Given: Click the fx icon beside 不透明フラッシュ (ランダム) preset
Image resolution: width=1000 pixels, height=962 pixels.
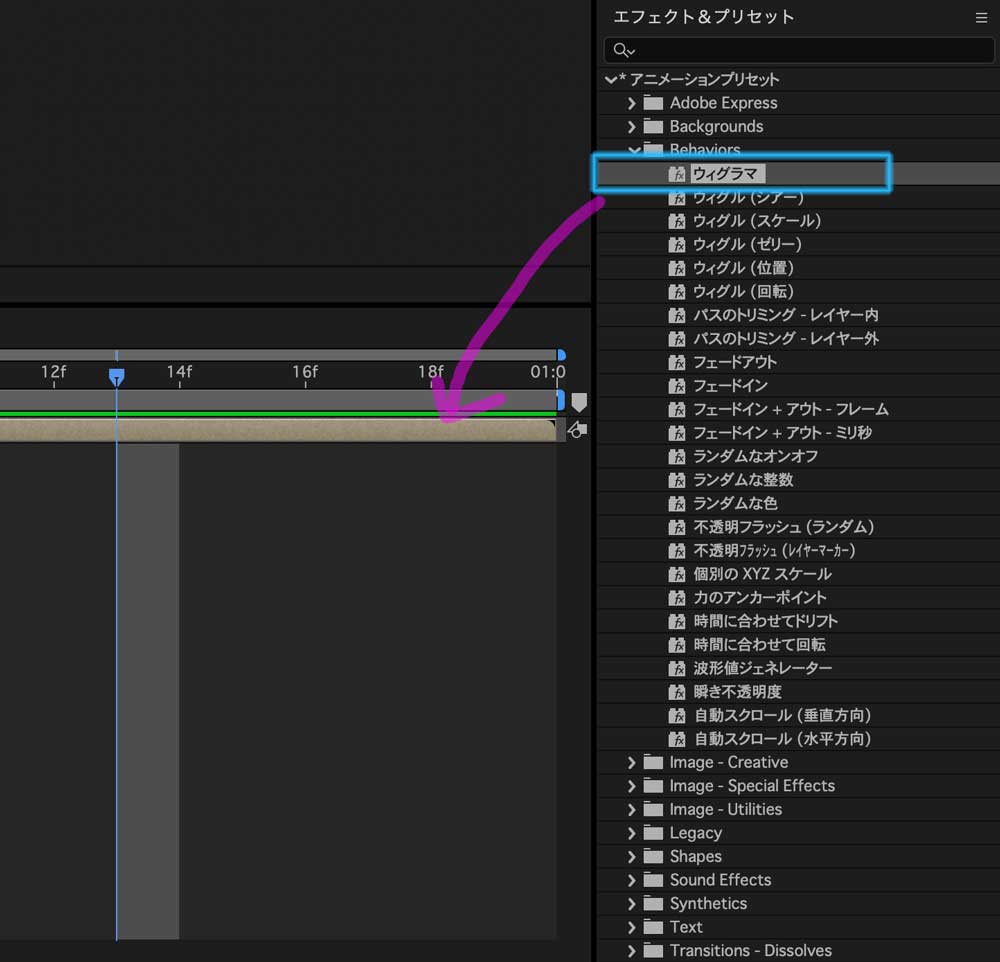Looking at the screenshot, I should (675, 527).
